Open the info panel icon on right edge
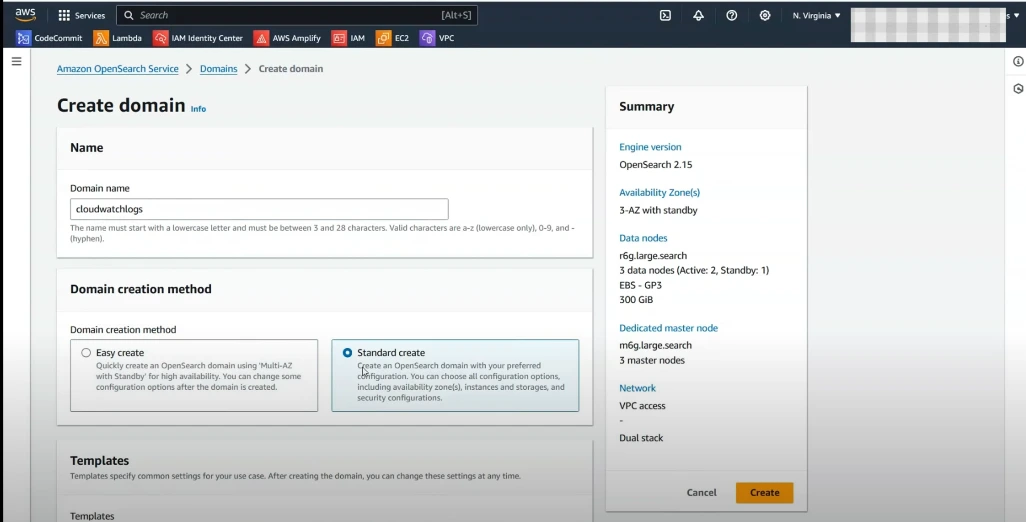The image size is (1026, 522). coord(1018,62)
